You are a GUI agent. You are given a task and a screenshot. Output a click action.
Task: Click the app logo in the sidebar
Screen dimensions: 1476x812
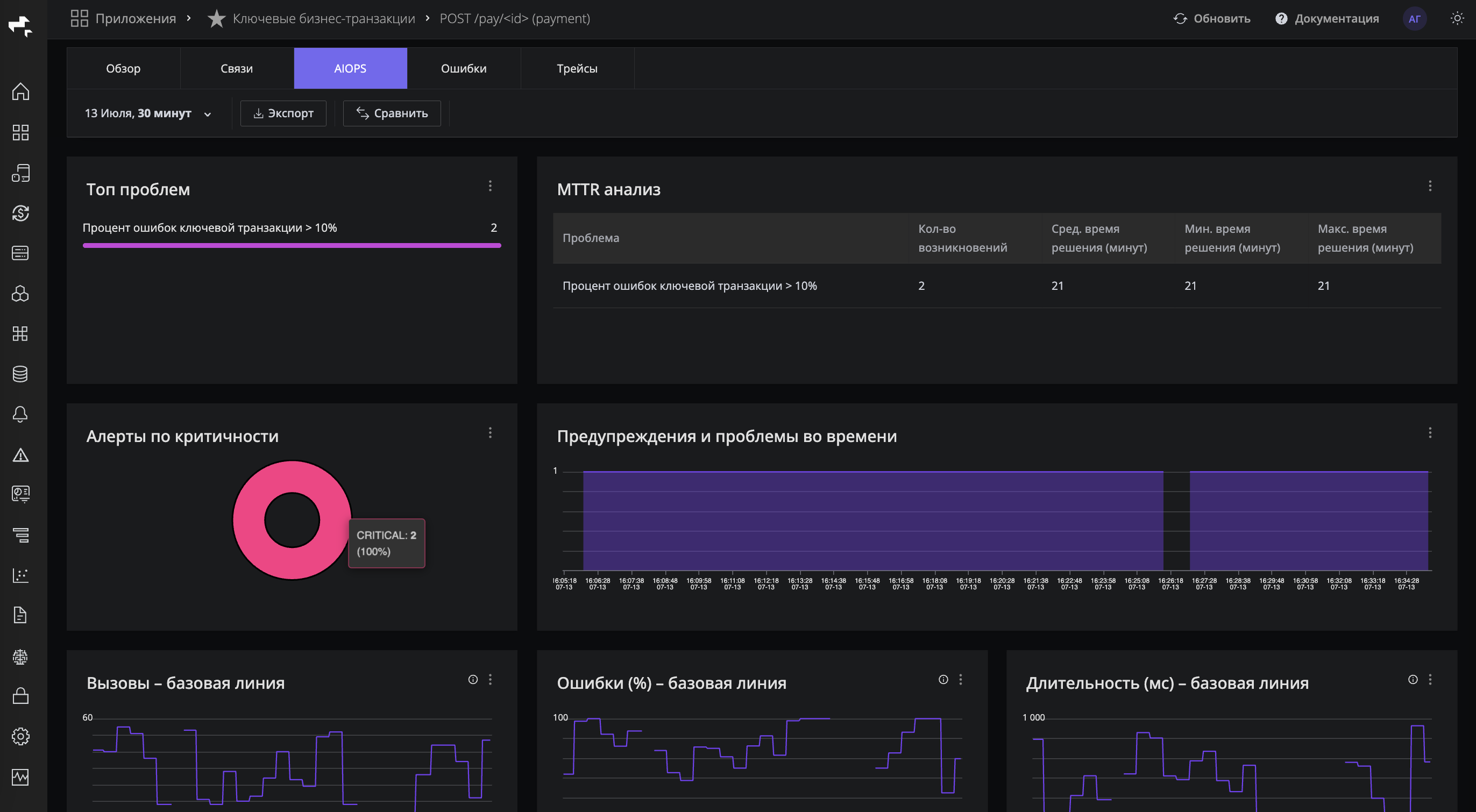pos(20,25)
